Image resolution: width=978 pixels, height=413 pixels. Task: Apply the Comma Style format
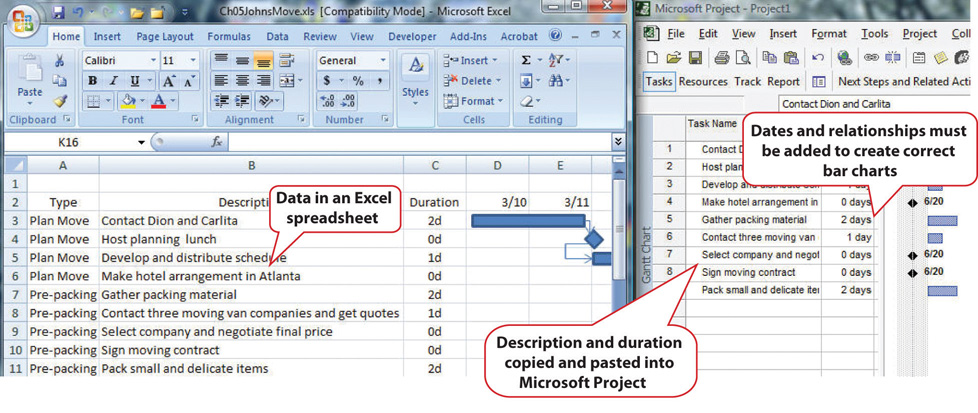(x=380, y=80)
